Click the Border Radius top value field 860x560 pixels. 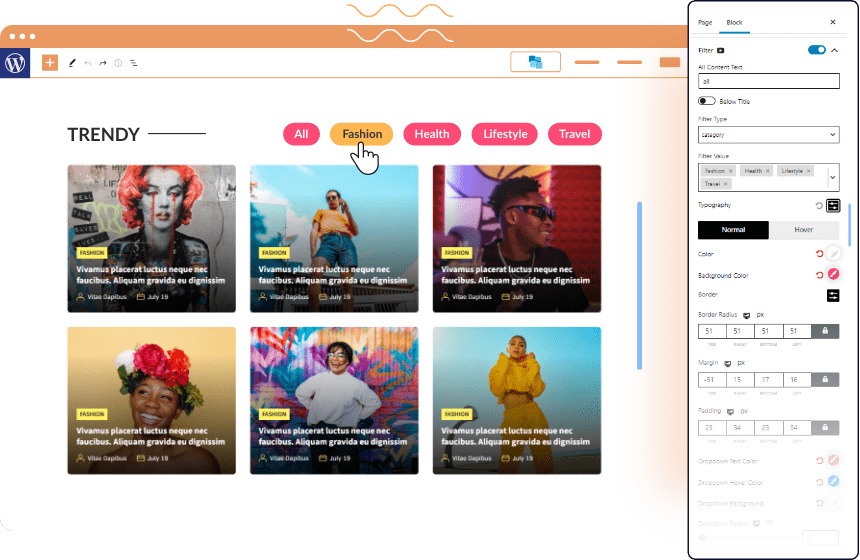pyautogui.click(x=712, y=331)
